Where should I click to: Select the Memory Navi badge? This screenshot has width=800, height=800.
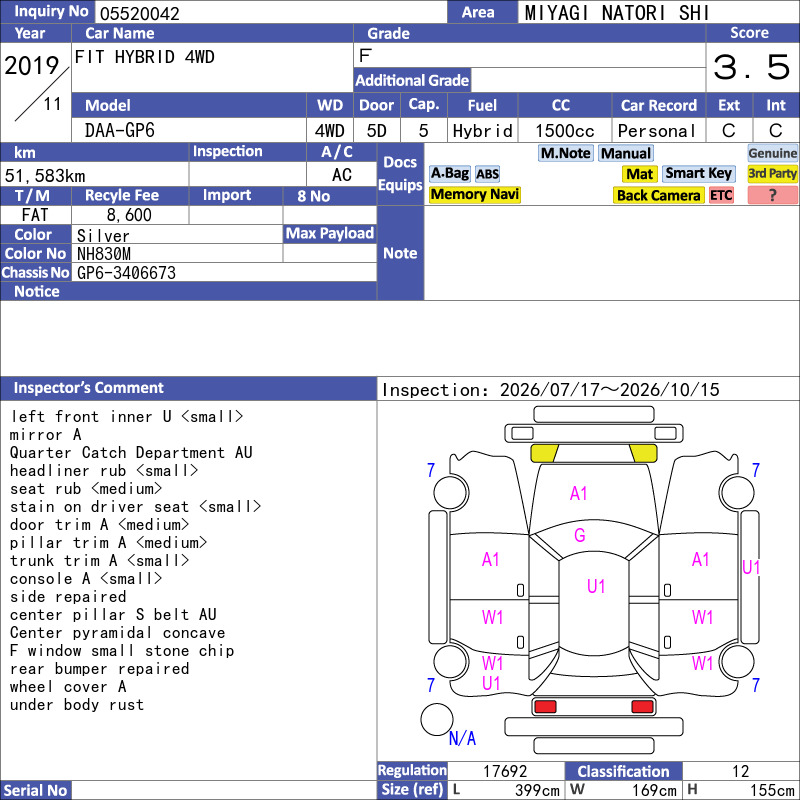(x=474, y=194)
